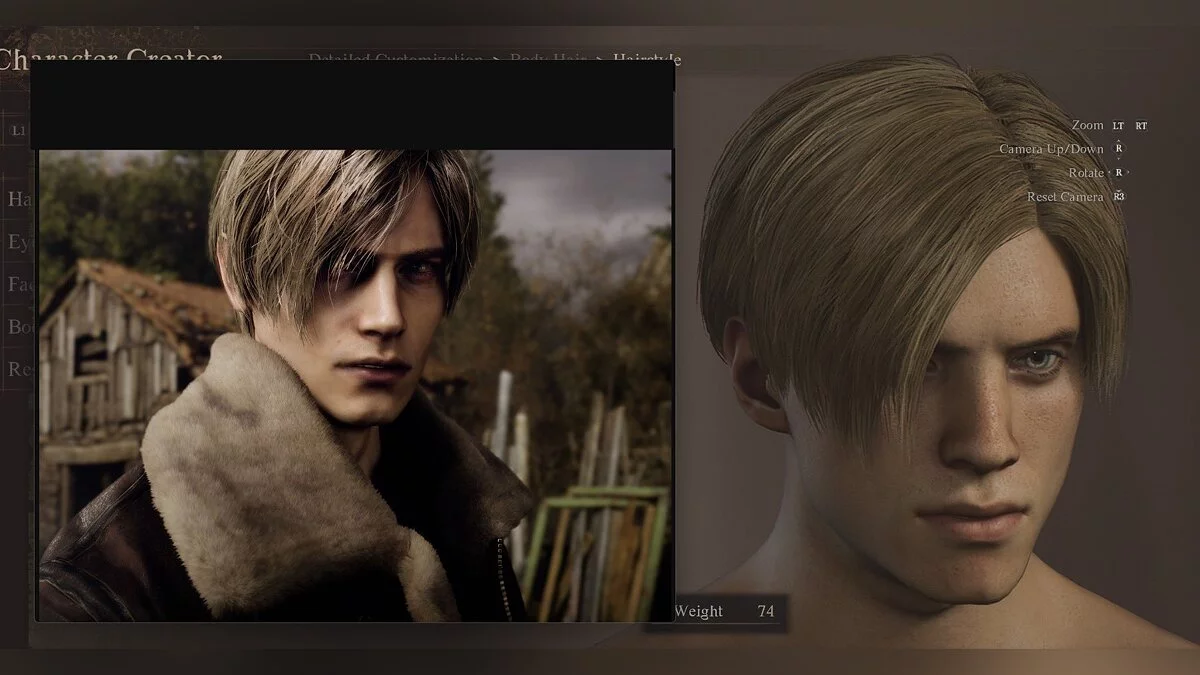
Task: Click the Zoom label
Action: click(1087, 125)
